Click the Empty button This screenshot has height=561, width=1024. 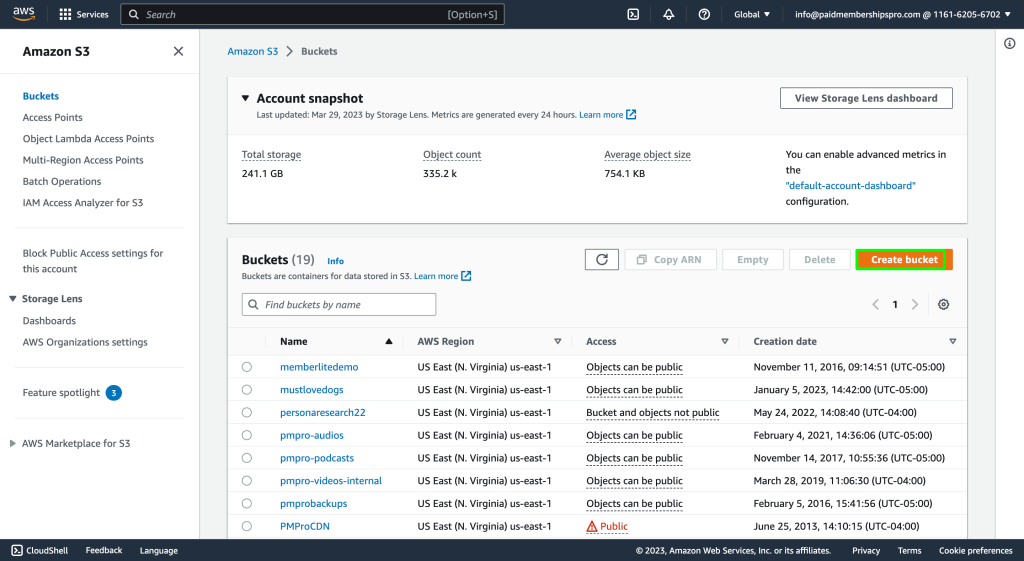tap(752, 259)
